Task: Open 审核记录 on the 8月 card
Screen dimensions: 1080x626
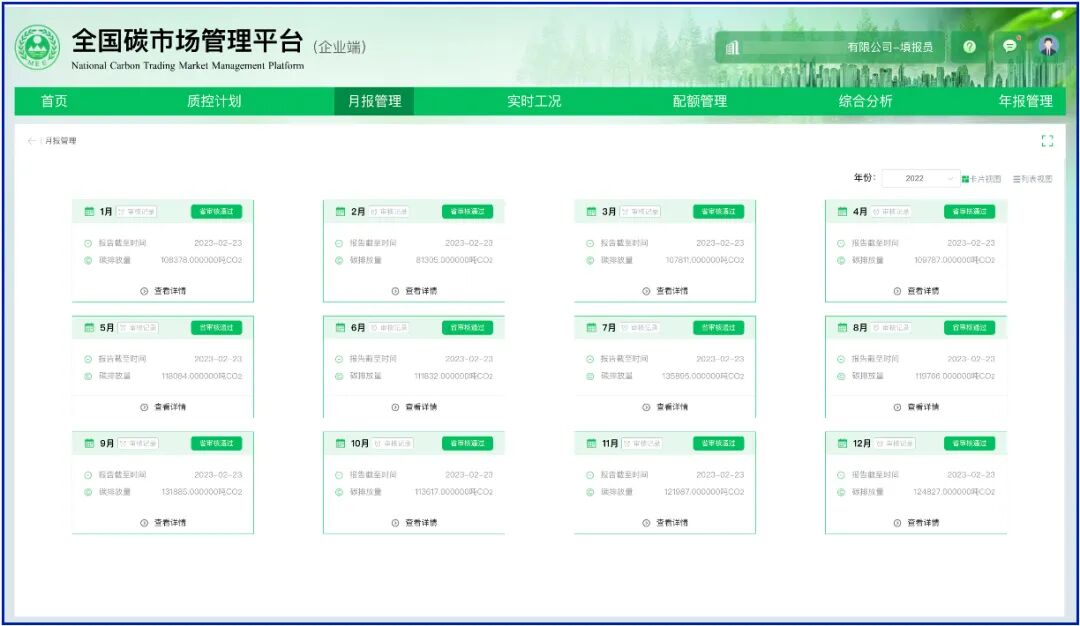Action: (x=891, y=328)
